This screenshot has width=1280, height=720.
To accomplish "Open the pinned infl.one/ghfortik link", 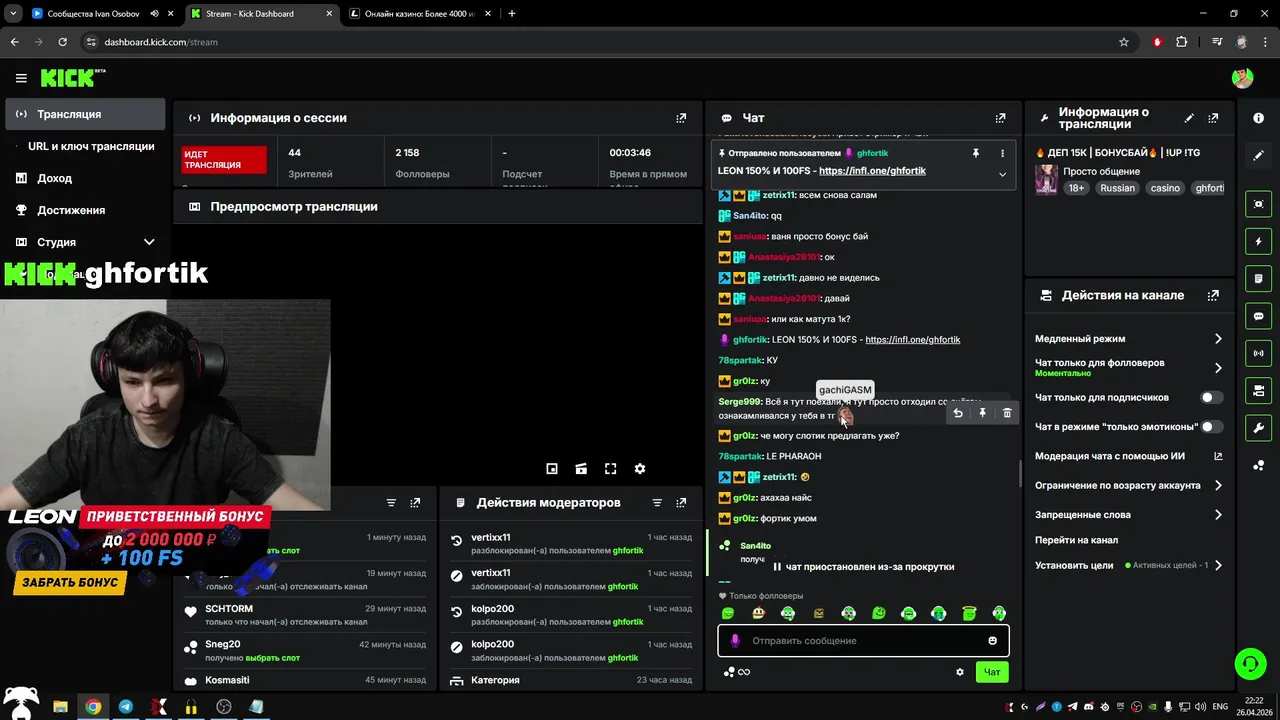I will click(872, 171).
